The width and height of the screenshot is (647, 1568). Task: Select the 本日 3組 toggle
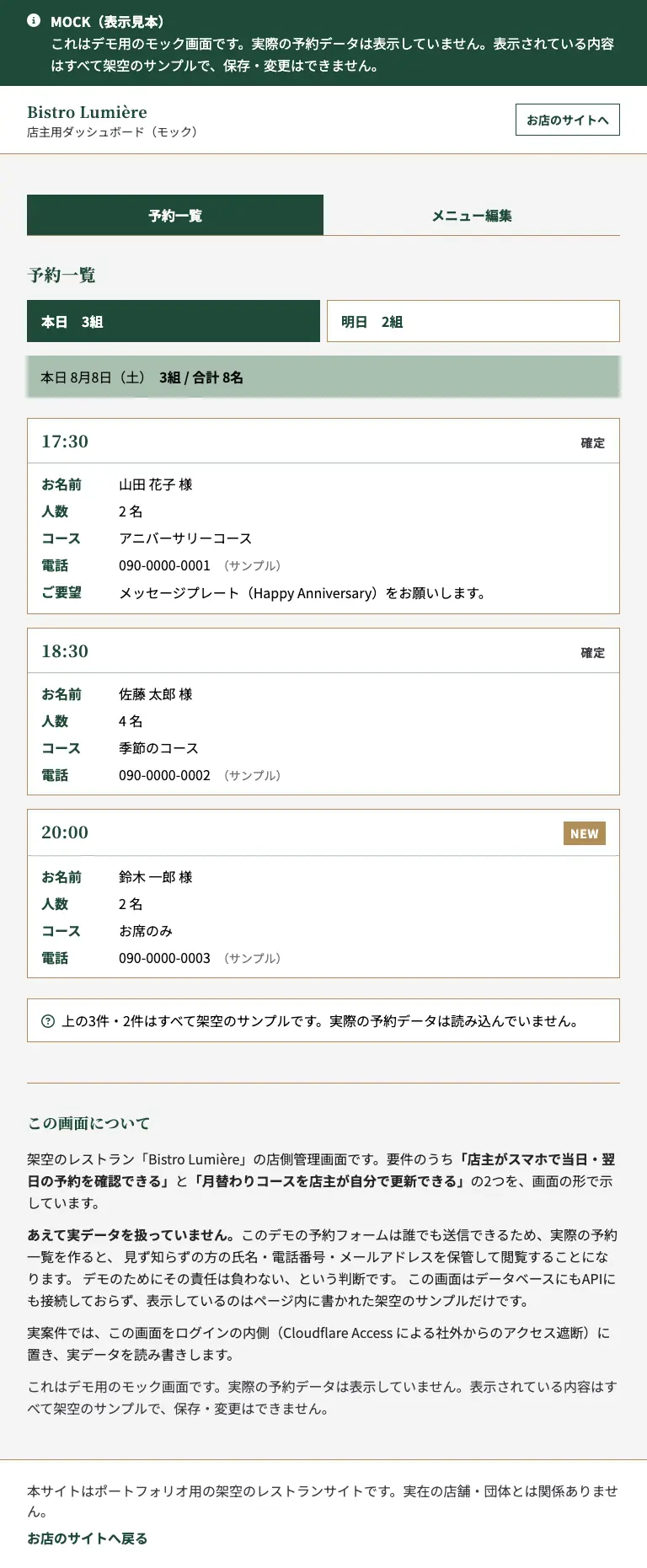174,321
